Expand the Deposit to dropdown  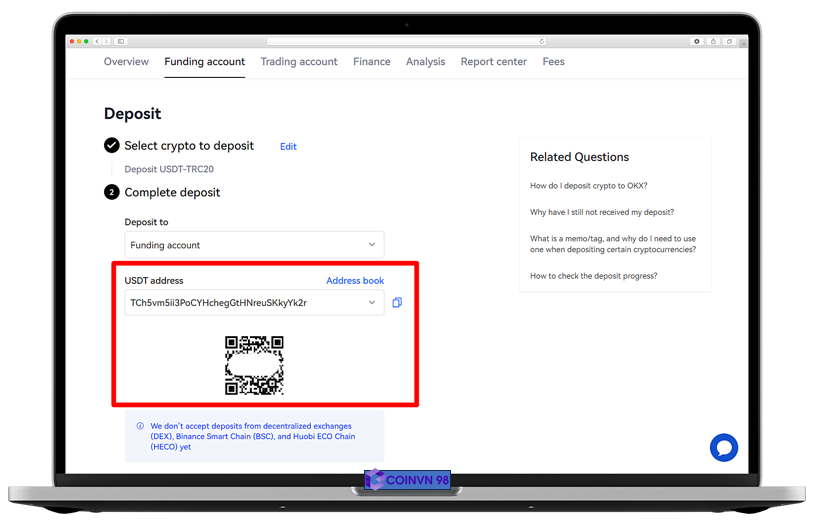pos(371,245)
